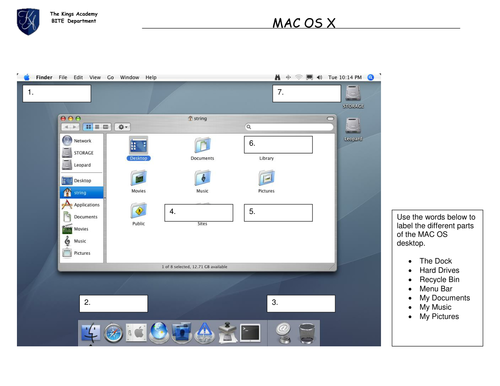Launch Terminal from the Dock

(x=250, y=333)
